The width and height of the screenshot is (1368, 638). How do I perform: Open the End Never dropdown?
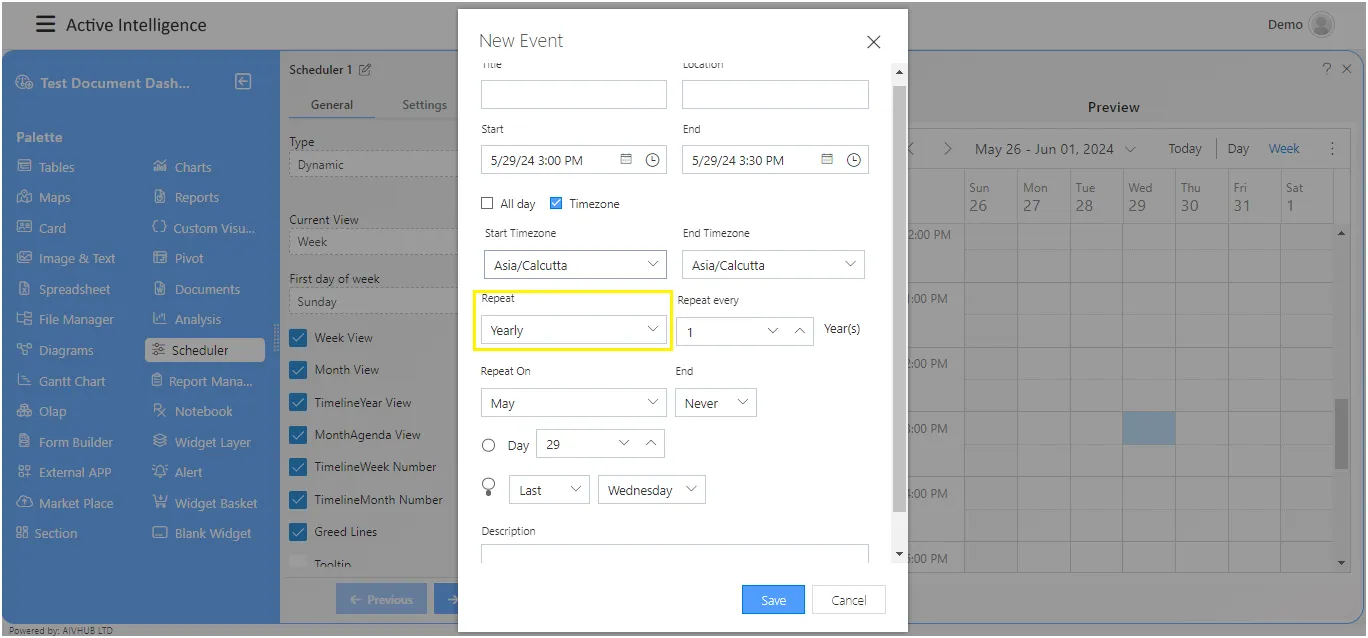pyautogui.click(x=716, y=403)
